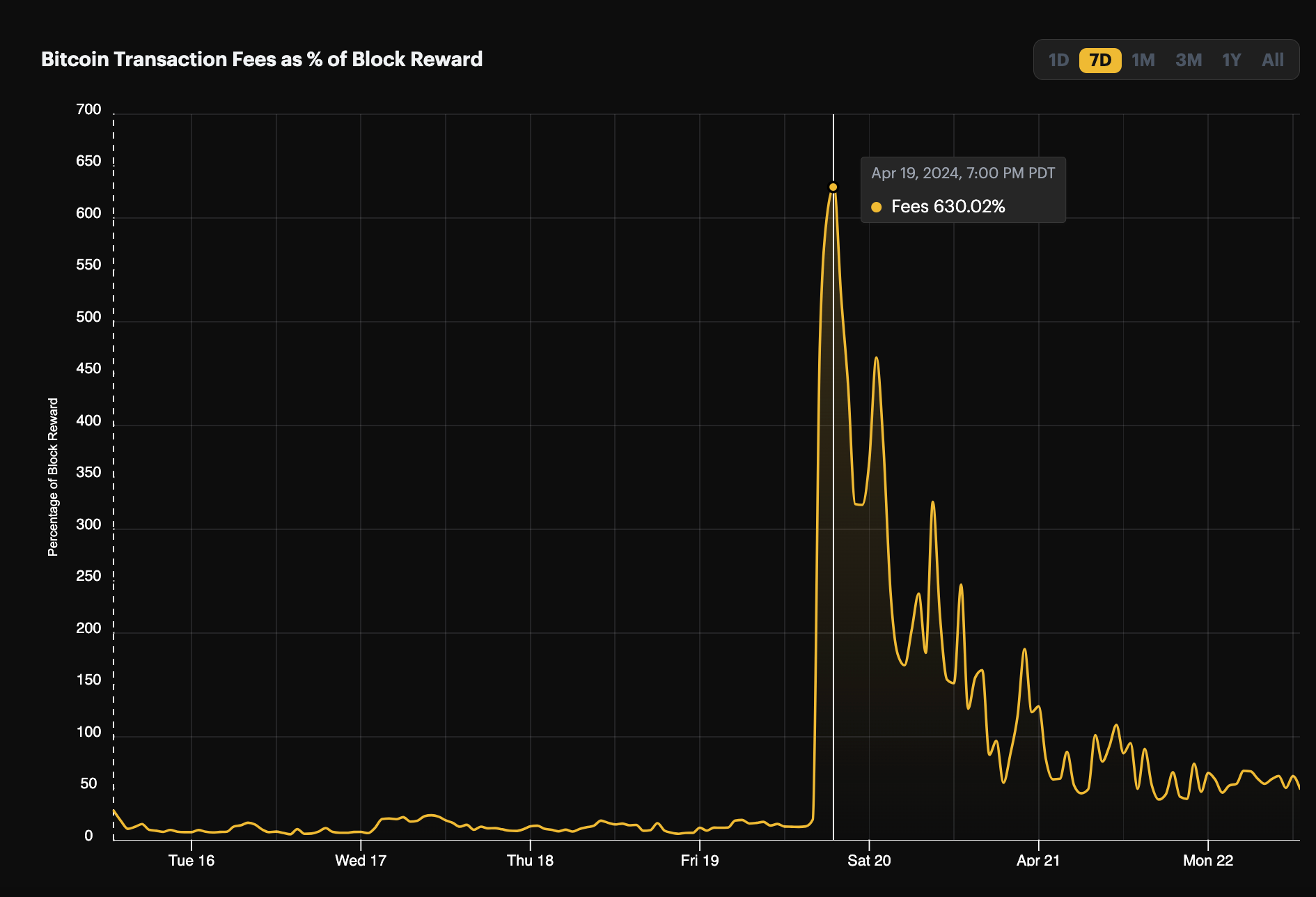The height and width of the screenshot is (897, 1316).
Task: Click the 400 y-axis value
Action: point(88,421)
